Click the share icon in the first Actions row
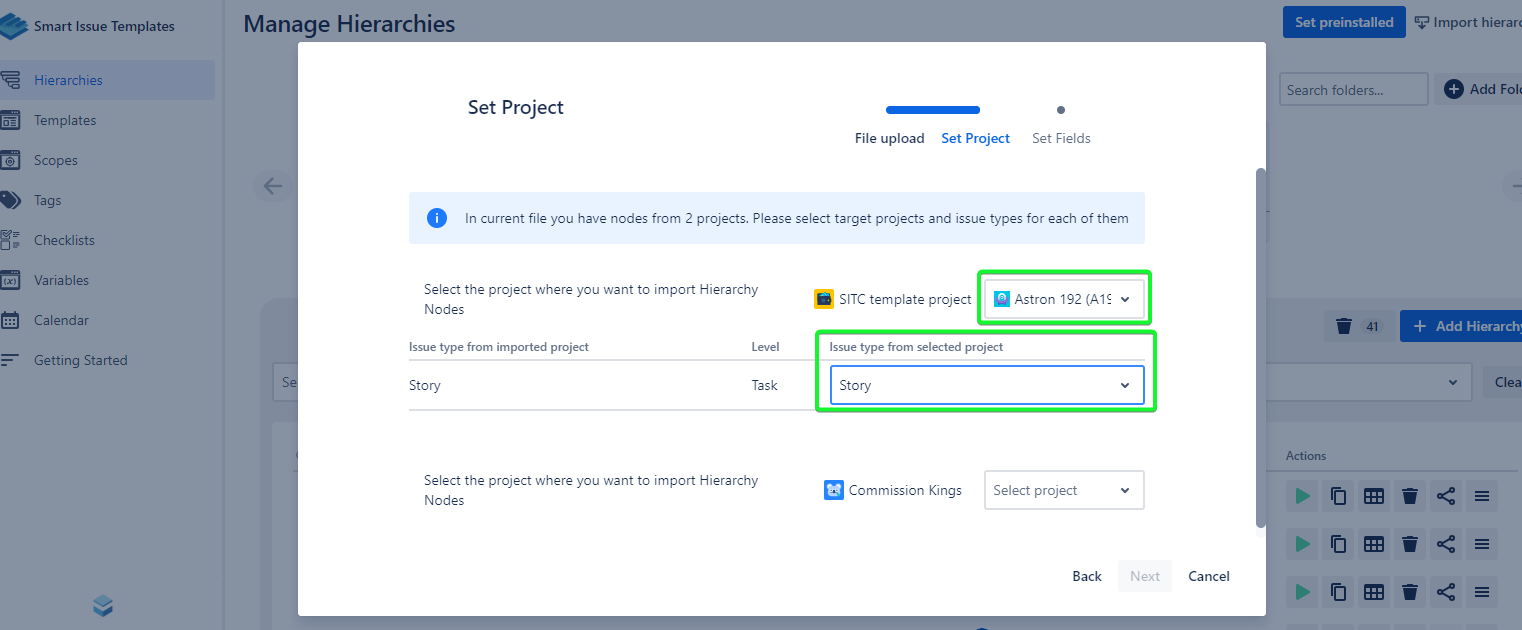The width and height of the screenshot is (1522, 630). 1446,496
